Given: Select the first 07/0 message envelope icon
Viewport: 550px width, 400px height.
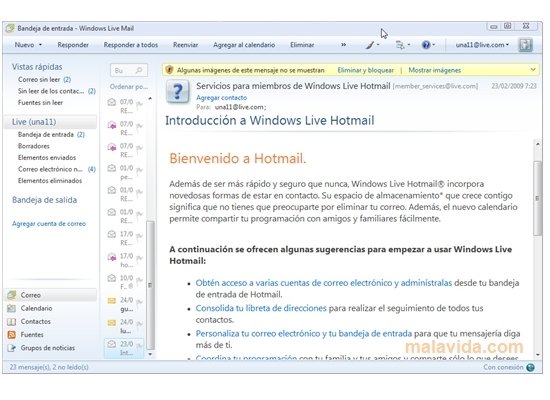Looking at the screenshot, I should [112, 102].
